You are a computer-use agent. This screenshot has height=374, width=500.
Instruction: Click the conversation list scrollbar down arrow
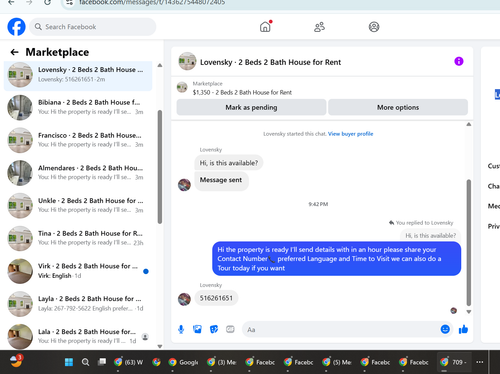click(x=160, y=346)
